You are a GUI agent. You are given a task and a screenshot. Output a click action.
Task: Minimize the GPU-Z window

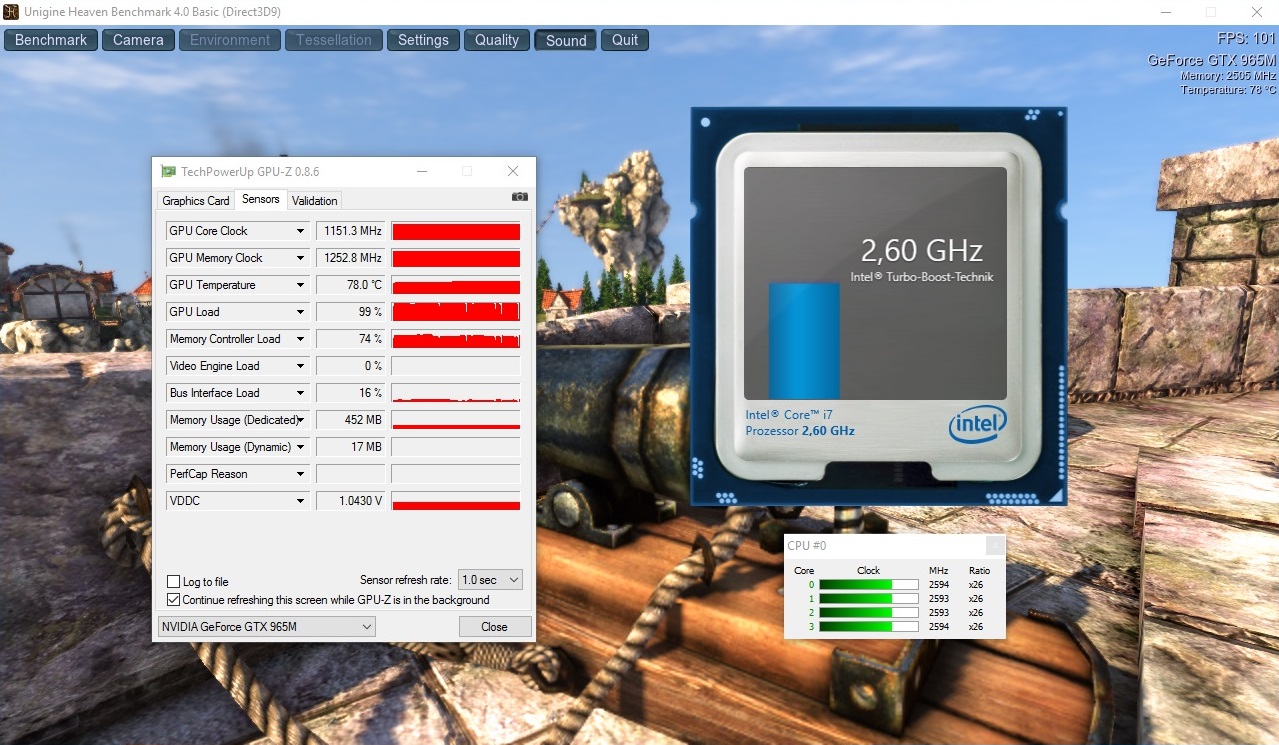[x=420, y=172]
